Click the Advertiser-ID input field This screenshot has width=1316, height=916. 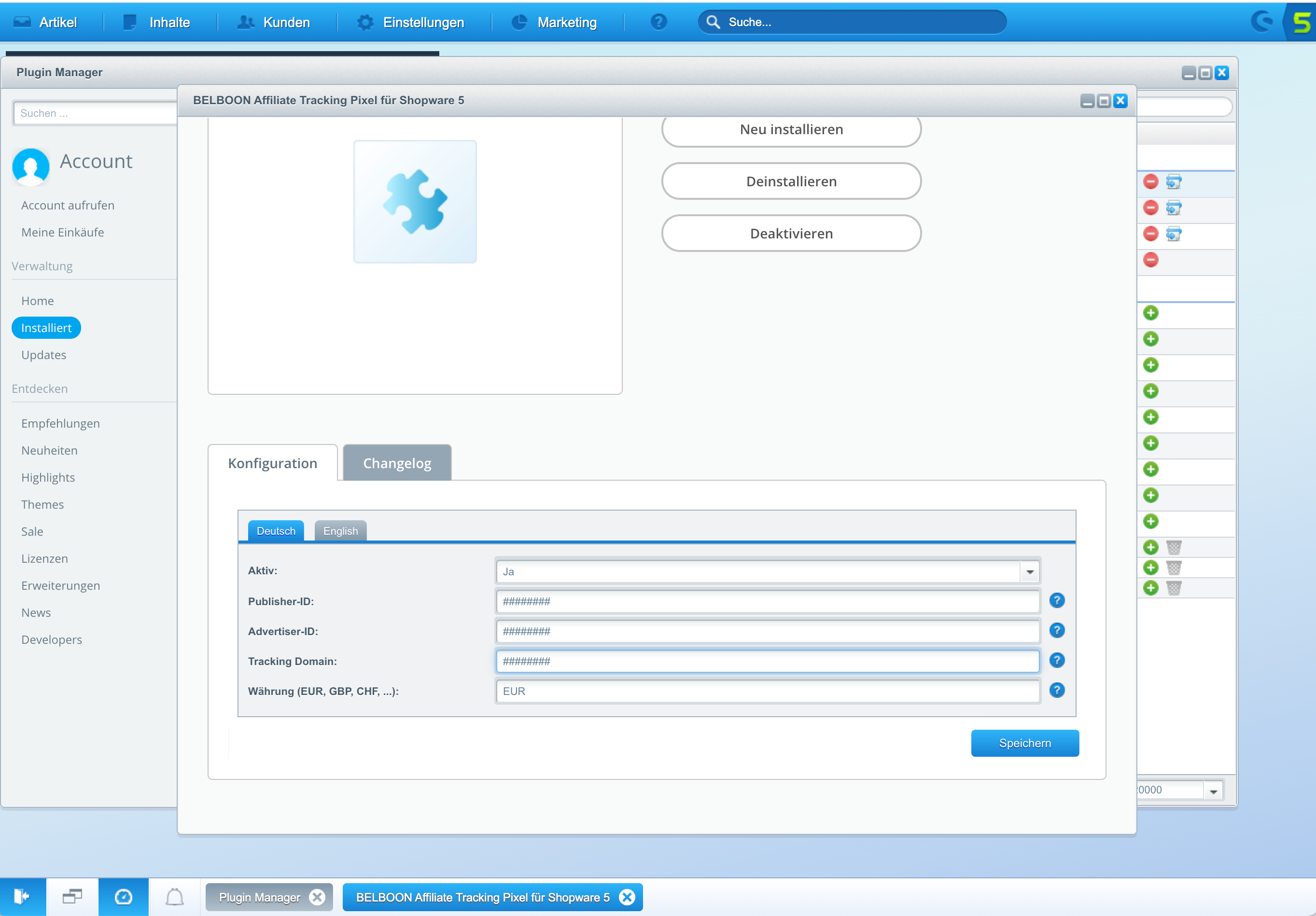click(x=768, y=631)
